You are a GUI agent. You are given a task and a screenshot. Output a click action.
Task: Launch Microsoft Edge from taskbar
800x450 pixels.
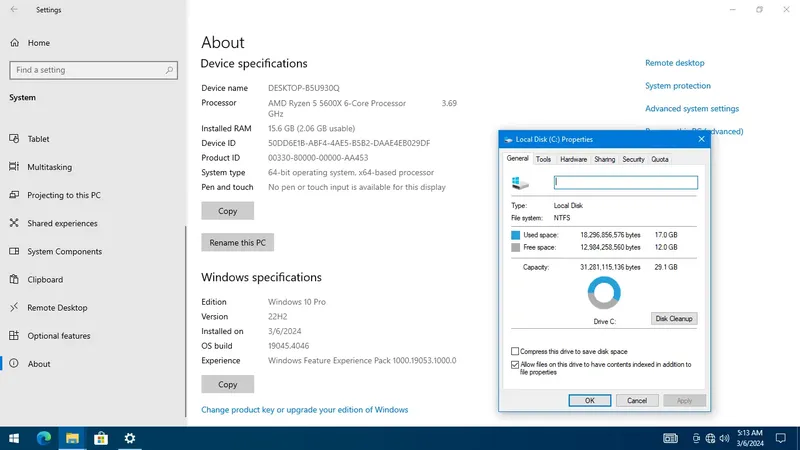tap(44, 438)
